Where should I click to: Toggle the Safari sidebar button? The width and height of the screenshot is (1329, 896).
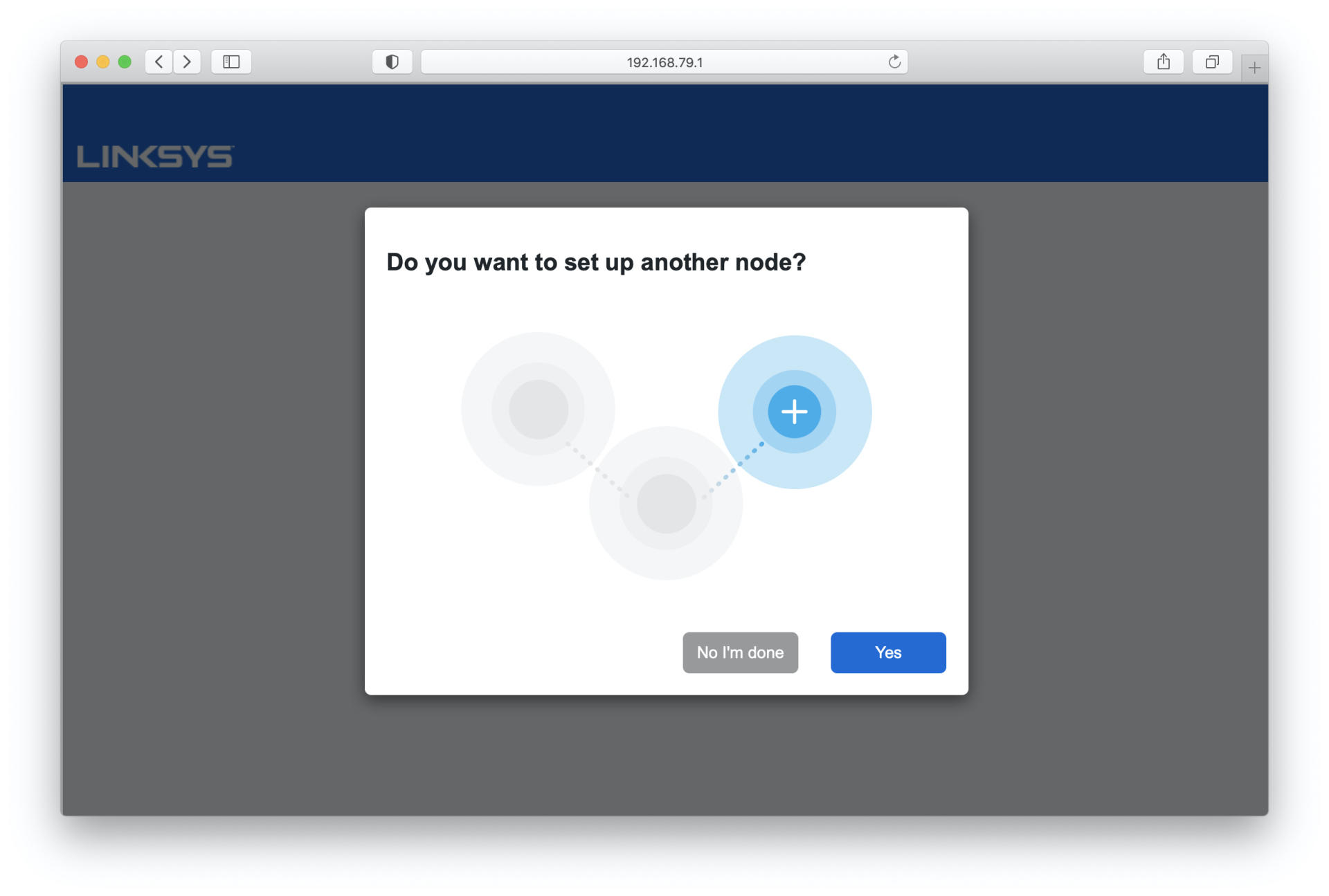[231, 62]
